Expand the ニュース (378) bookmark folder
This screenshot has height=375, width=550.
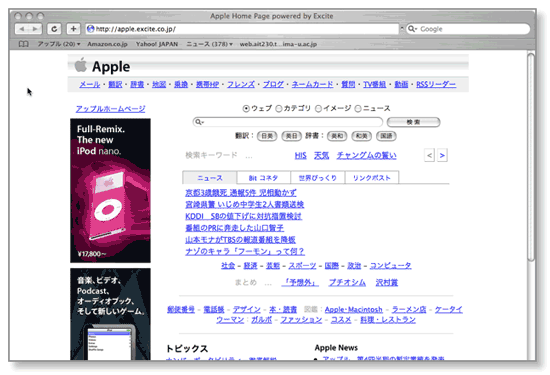(x=209, y=44)
